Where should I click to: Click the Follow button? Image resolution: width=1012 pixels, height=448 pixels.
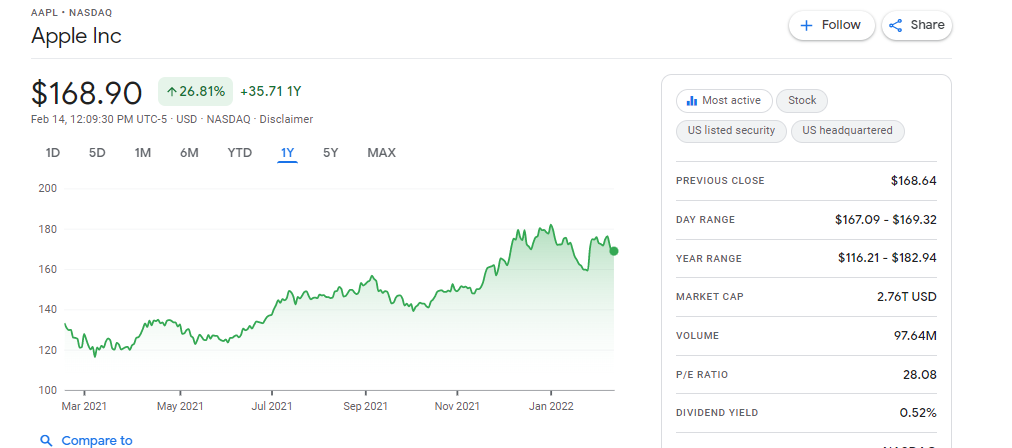(x=831, y=25)
